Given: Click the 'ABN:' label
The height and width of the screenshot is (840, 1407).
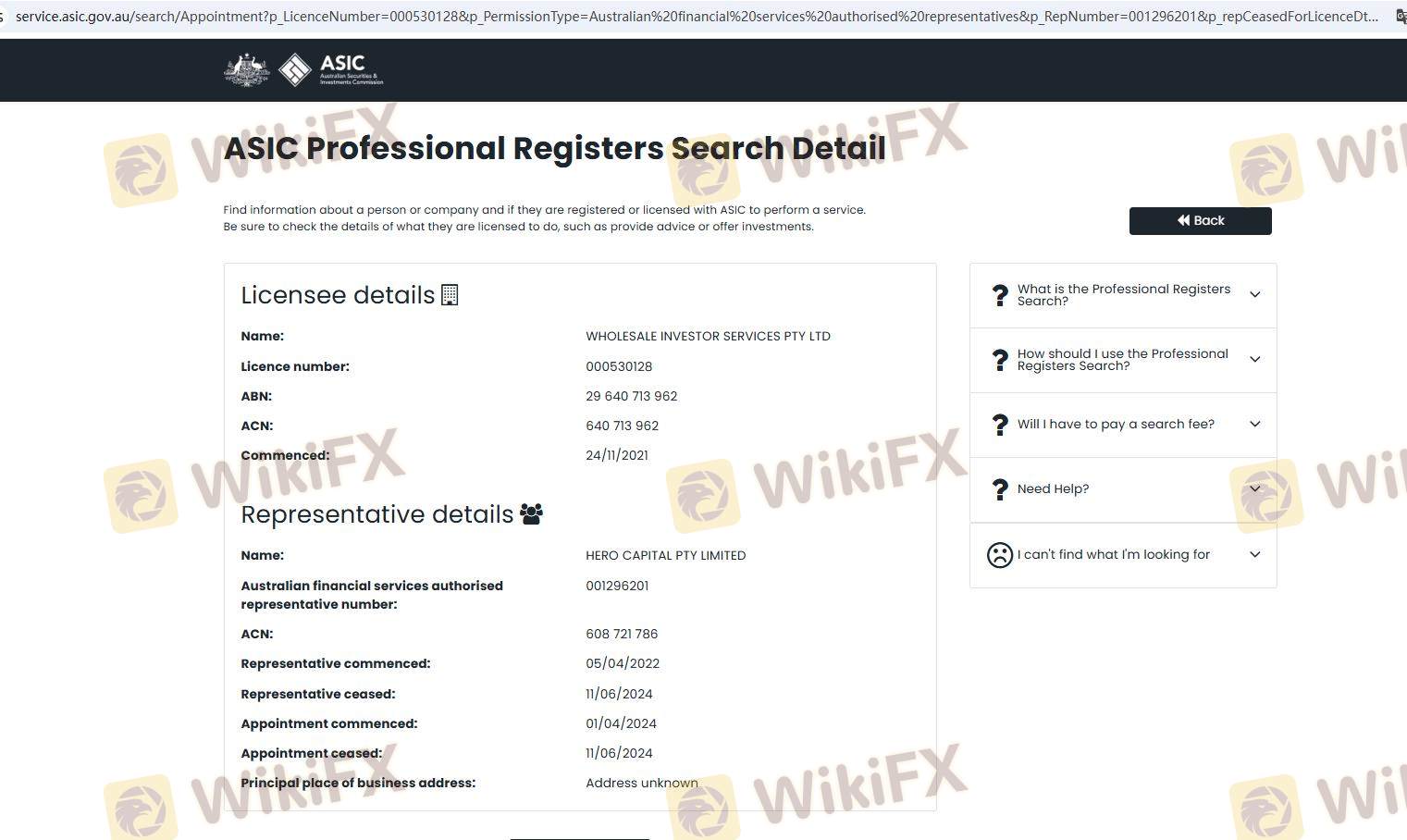Looking at the screenshot, I should pyautogui.click(x=256, y=397).
